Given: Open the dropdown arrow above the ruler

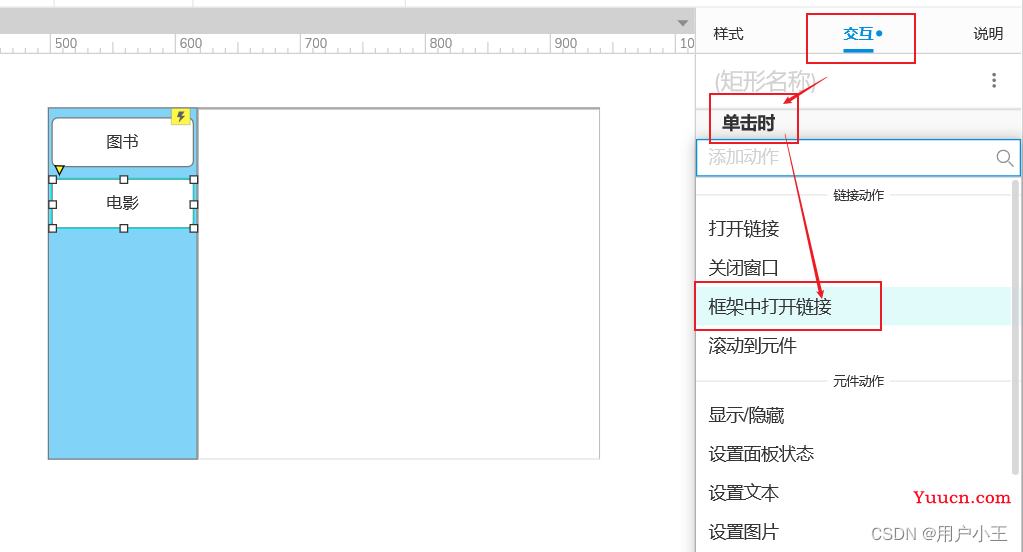Looking at the screenshot, I should [682, 23].
